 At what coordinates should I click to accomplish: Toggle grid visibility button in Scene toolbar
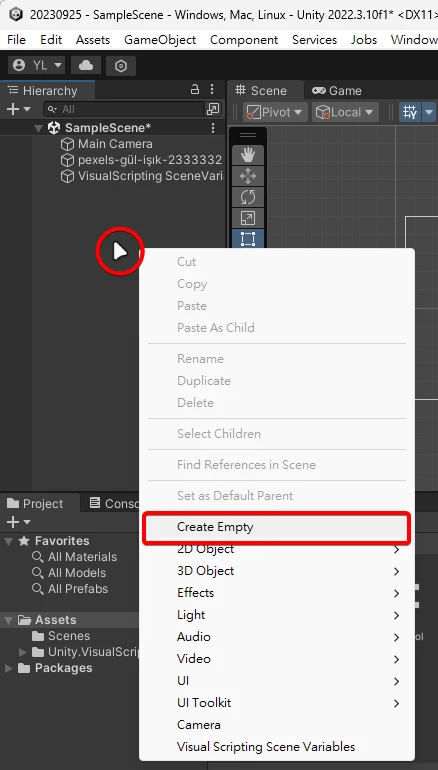410,112
